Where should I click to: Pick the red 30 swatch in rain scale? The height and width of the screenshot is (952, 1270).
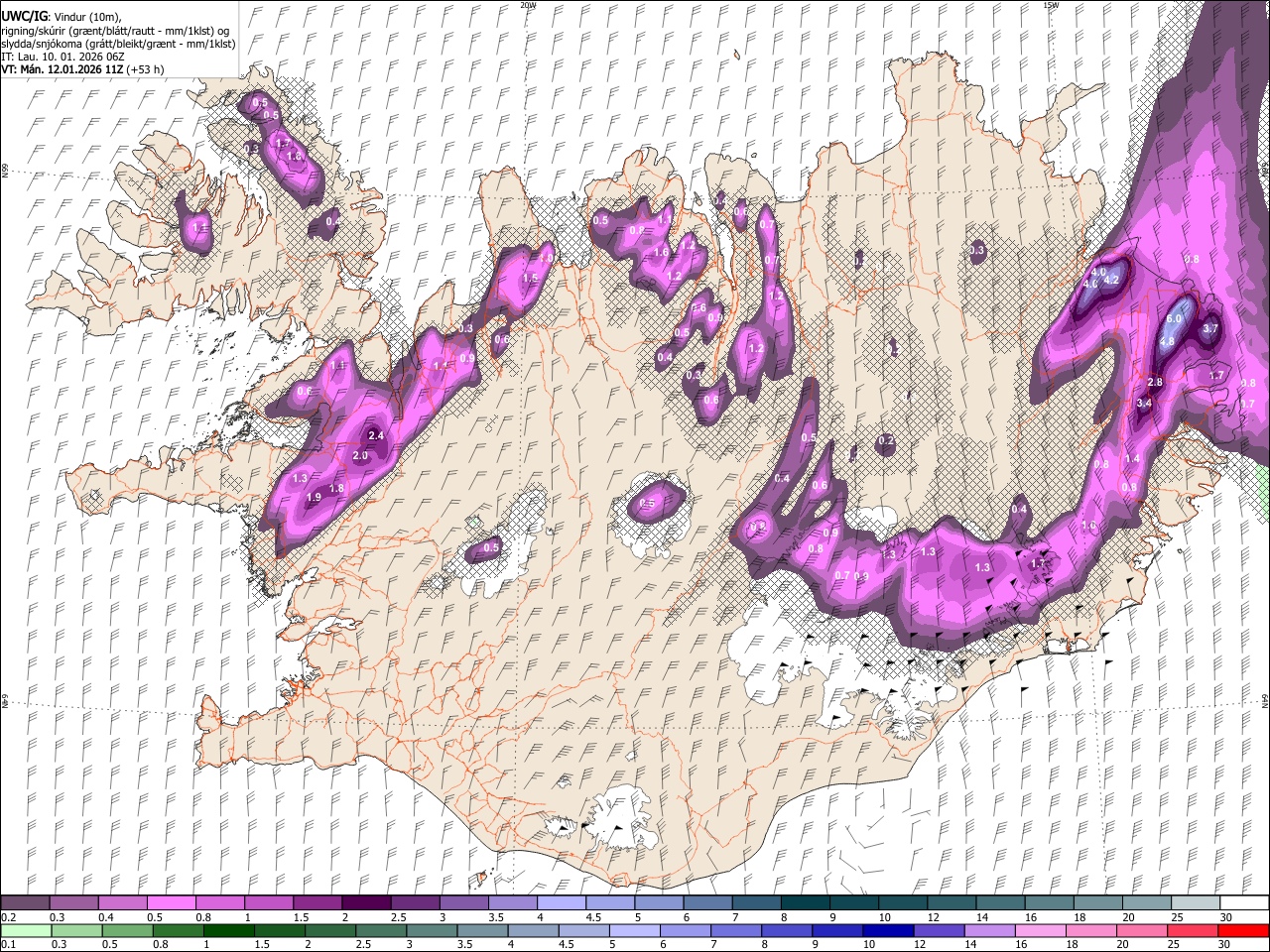[1243, 930]
